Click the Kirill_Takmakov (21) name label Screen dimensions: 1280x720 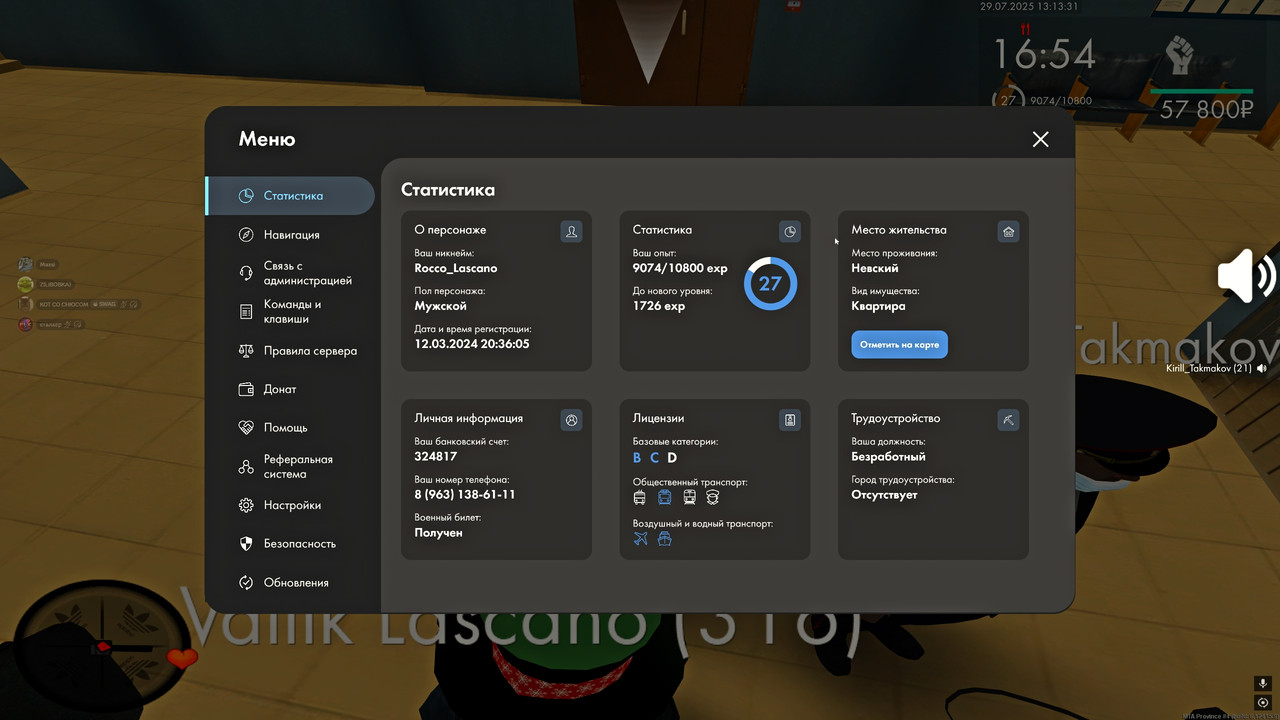click(1209, 369)
